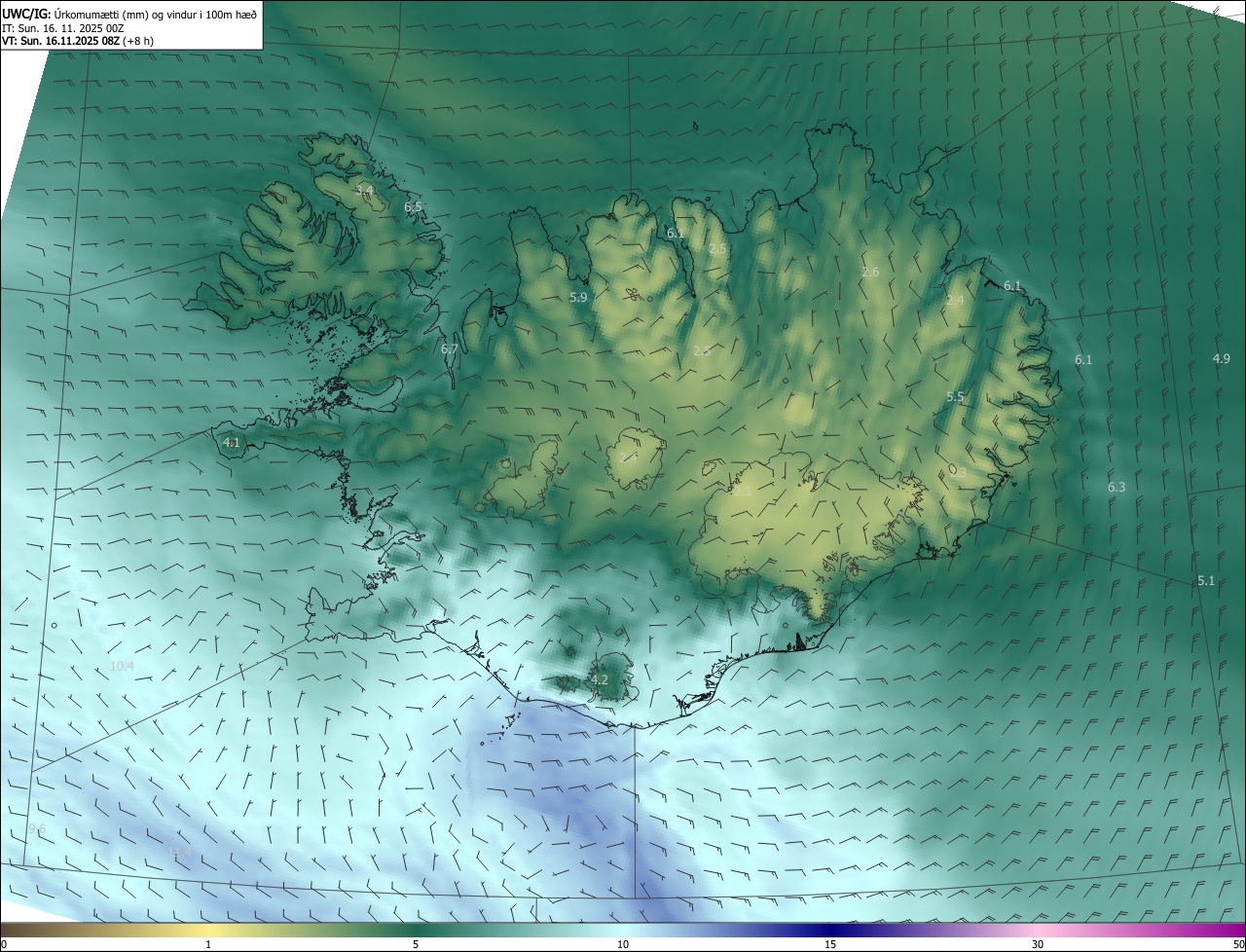Select the VT valid time 08Z line
This screenshot has width=1246, height=952.
[x=78, y=41]
